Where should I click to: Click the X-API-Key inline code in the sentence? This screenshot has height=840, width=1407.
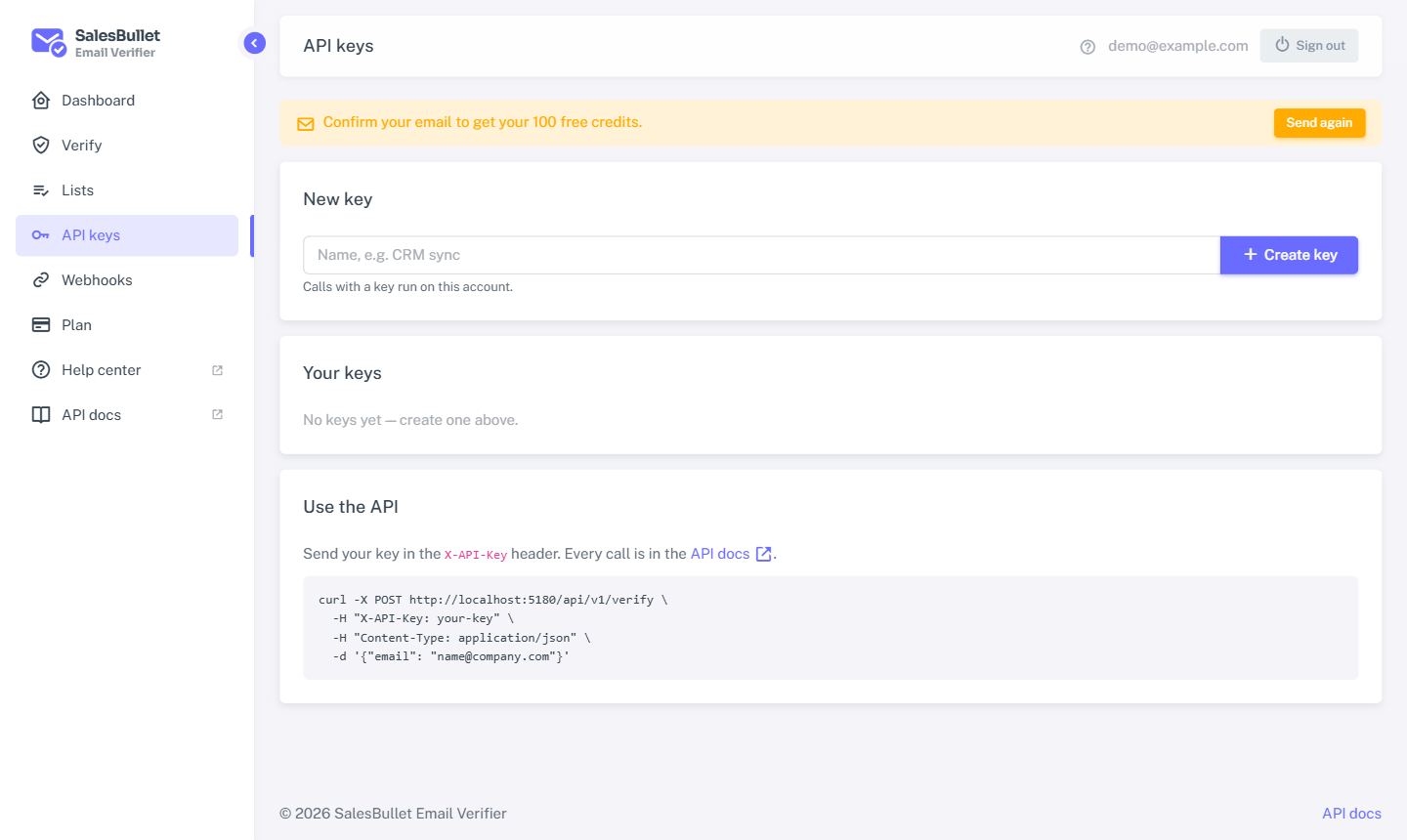[x=476, y=555]
